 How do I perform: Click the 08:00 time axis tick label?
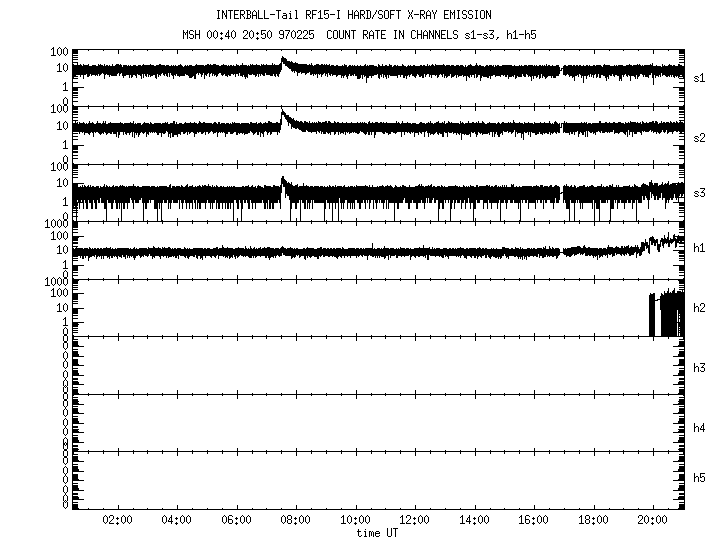pos(296,521)
